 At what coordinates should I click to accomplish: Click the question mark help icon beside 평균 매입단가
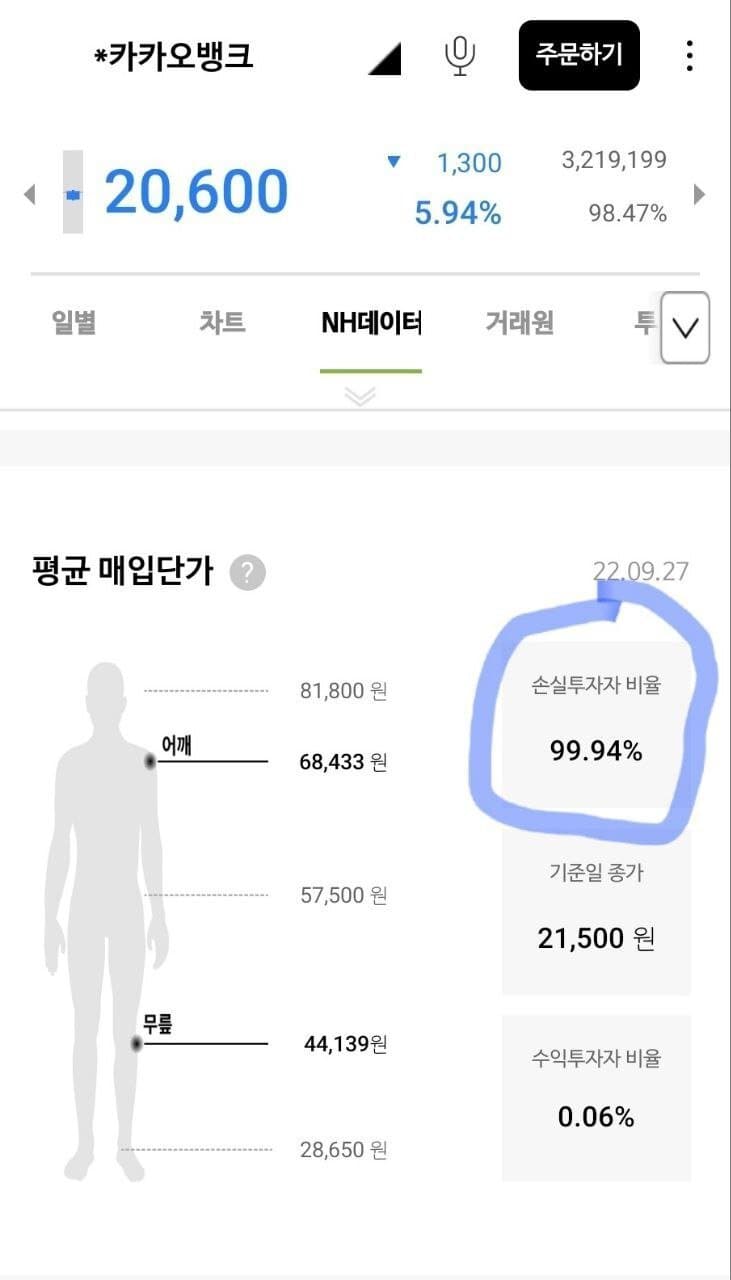(247, 574)
